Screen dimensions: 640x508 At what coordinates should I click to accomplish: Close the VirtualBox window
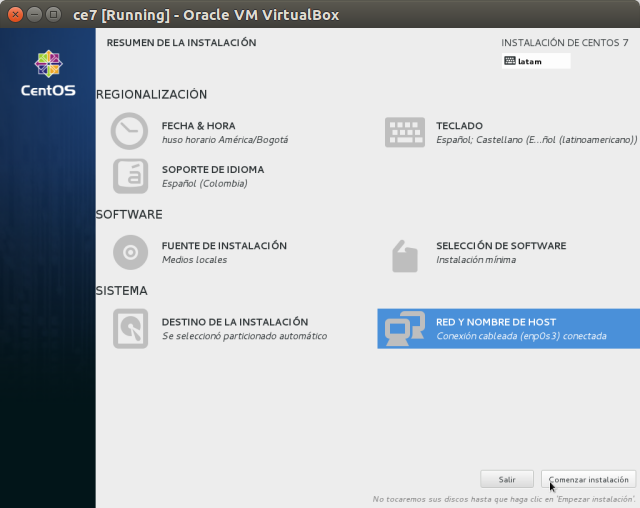(x=16, y=15)
